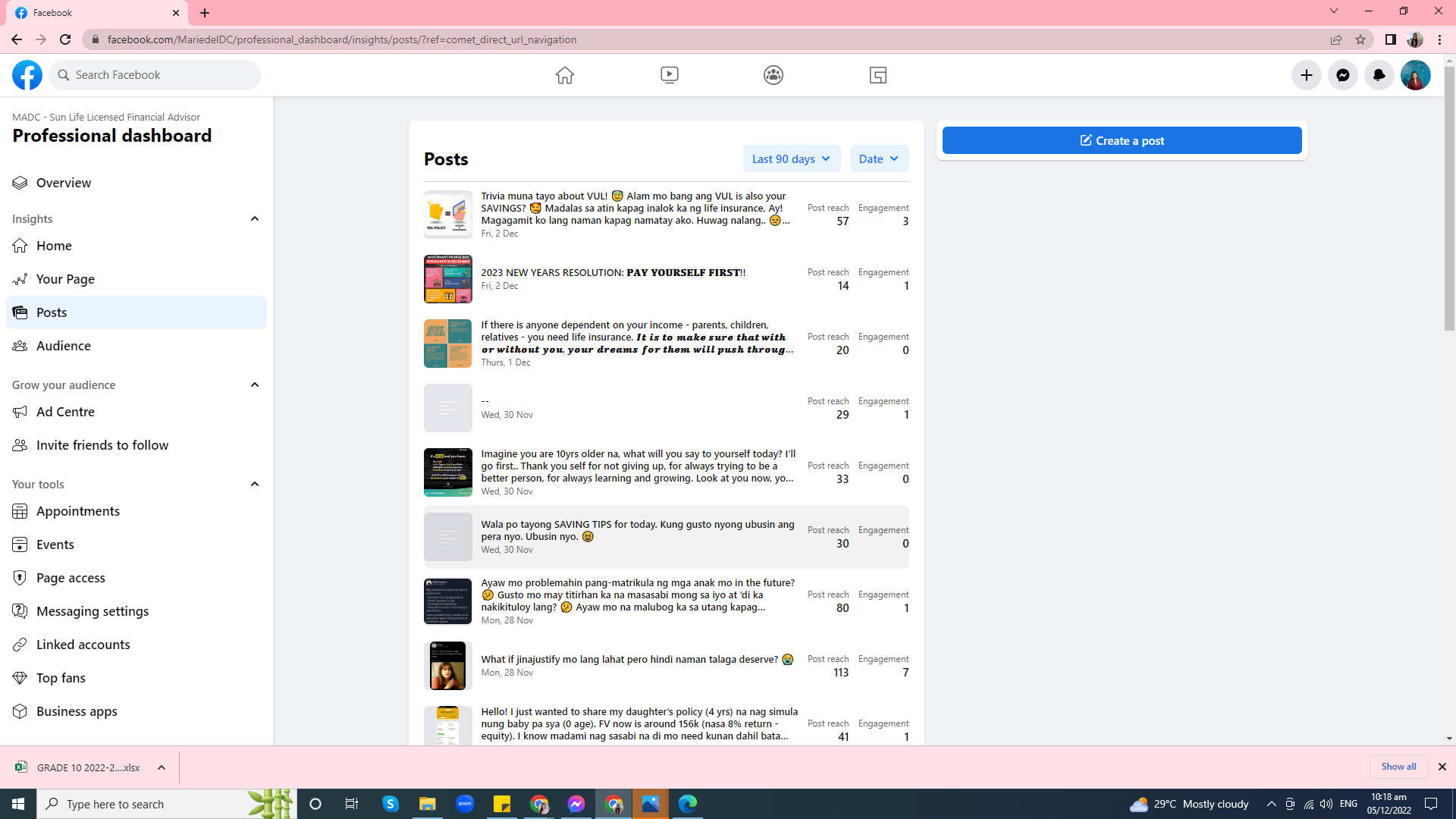Image resolution: width=1456 pixels, height=819 pixels.
Task: Collapse the Insights section
Action: [x=255, y=218]
